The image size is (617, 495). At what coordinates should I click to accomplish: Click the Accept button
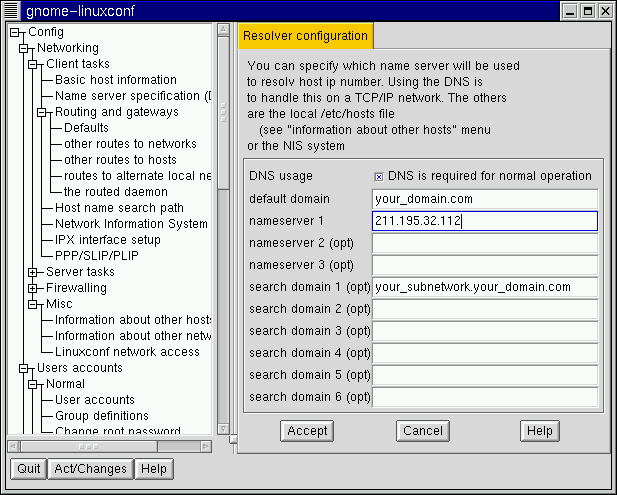(307, 431)
